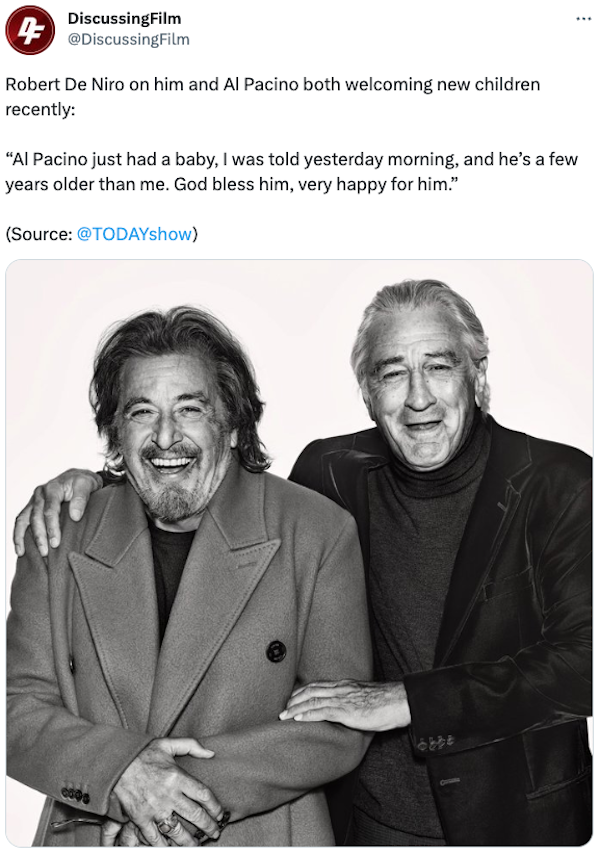Open the @TODAYshow source mention

click(134, 234)
